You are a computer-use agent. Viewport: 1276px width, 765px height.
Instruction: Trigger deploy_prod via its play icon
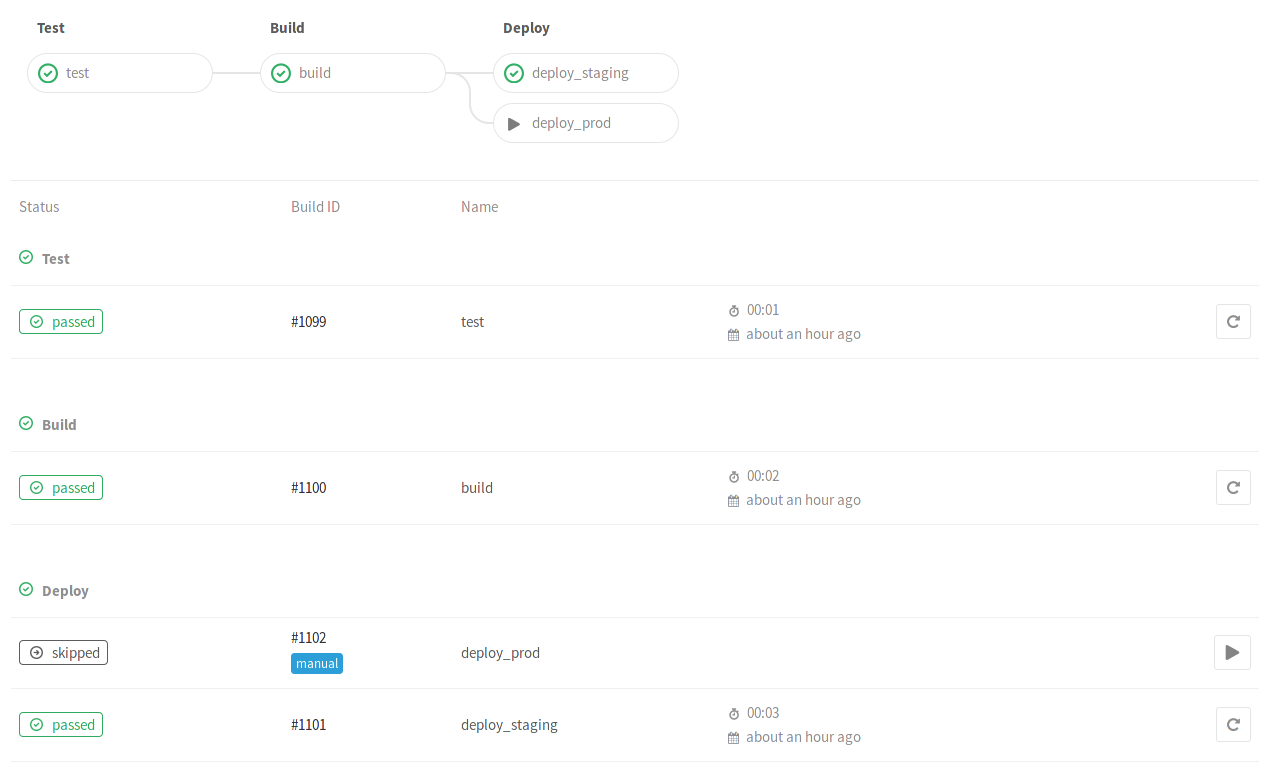coord(1232,652)
